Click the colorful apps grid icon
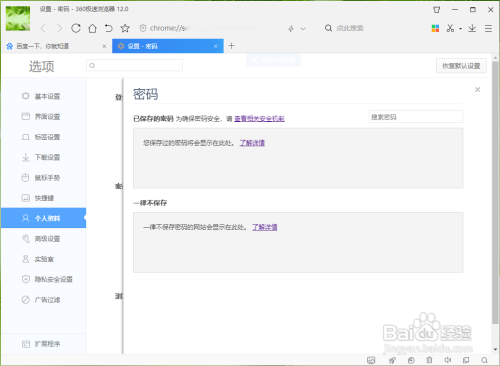The width and height of the screenshot is (500, 366). coord(435,28)
